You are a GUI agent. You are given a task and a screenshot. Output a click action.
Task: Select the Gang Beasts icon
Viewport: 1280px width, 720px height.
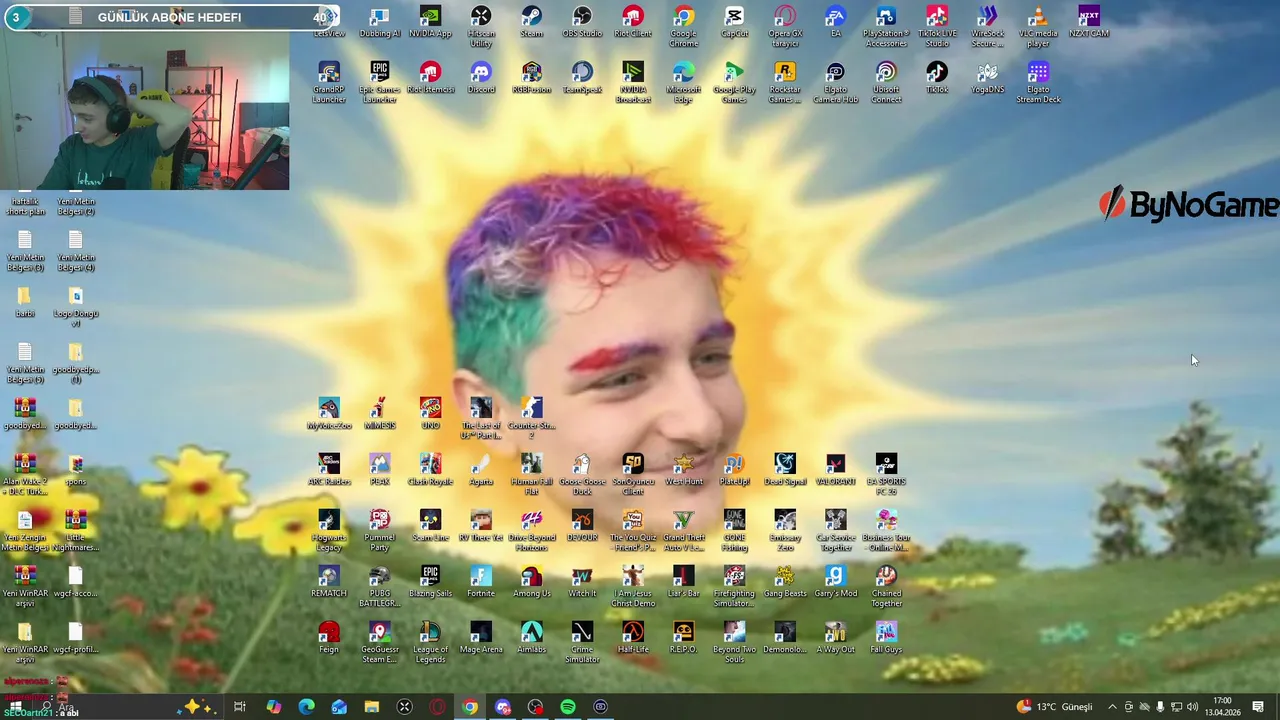coord(785,583)
